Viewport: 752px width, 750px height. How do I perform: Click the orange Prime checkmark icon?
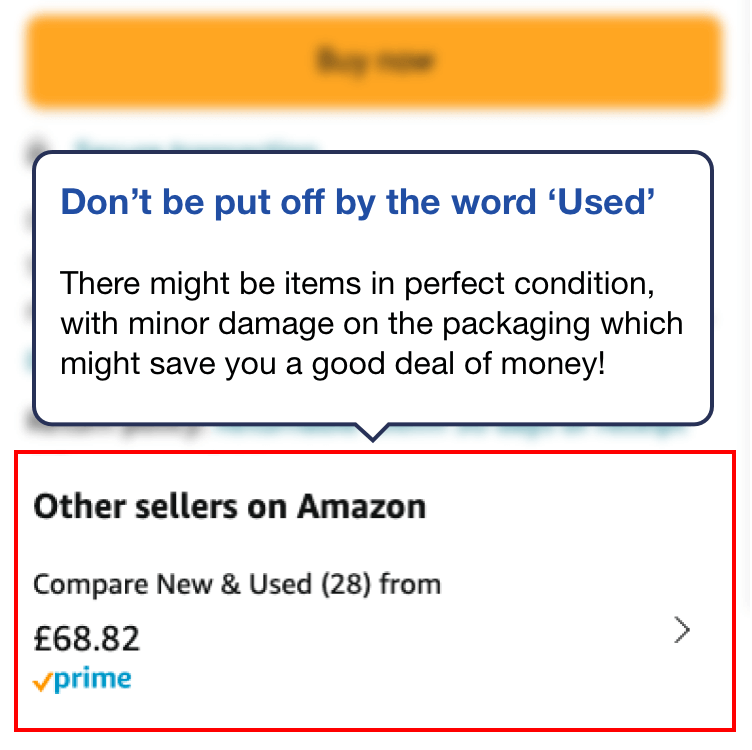click(x=43, y=683)
